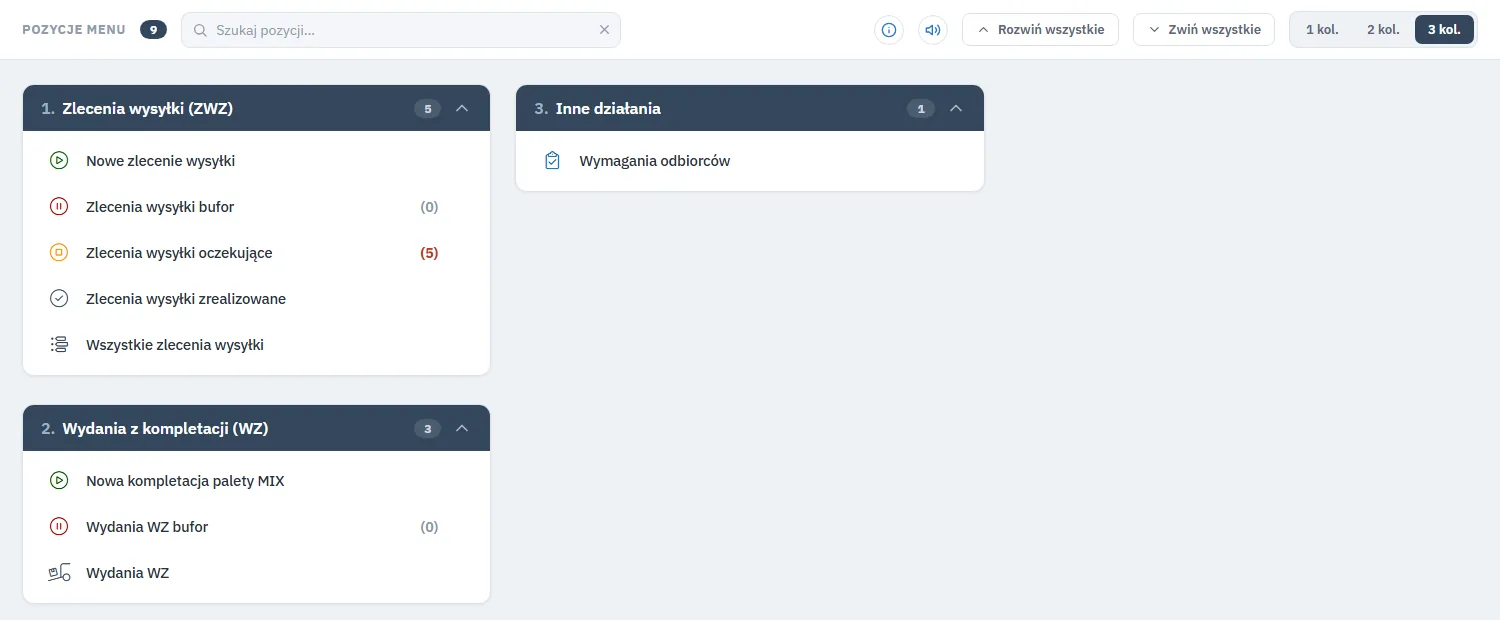Click the 9 badge next to POZYCJE MENU
Screen dimensions: 1500x620
pos(153,30)
